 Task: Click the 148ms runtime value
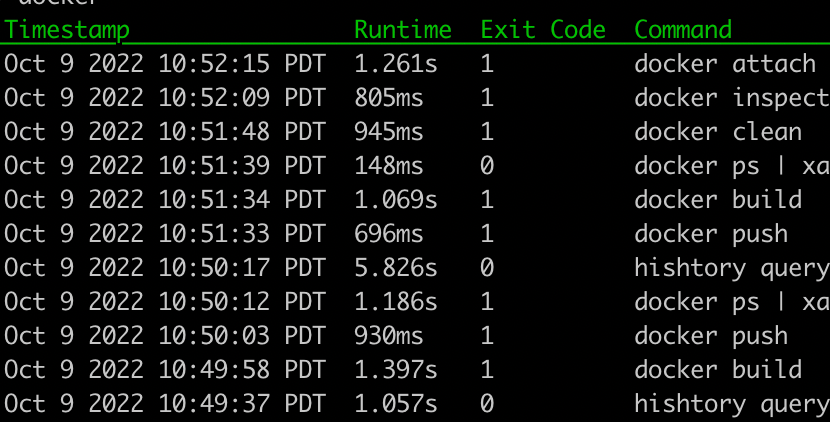click(389, 166)
